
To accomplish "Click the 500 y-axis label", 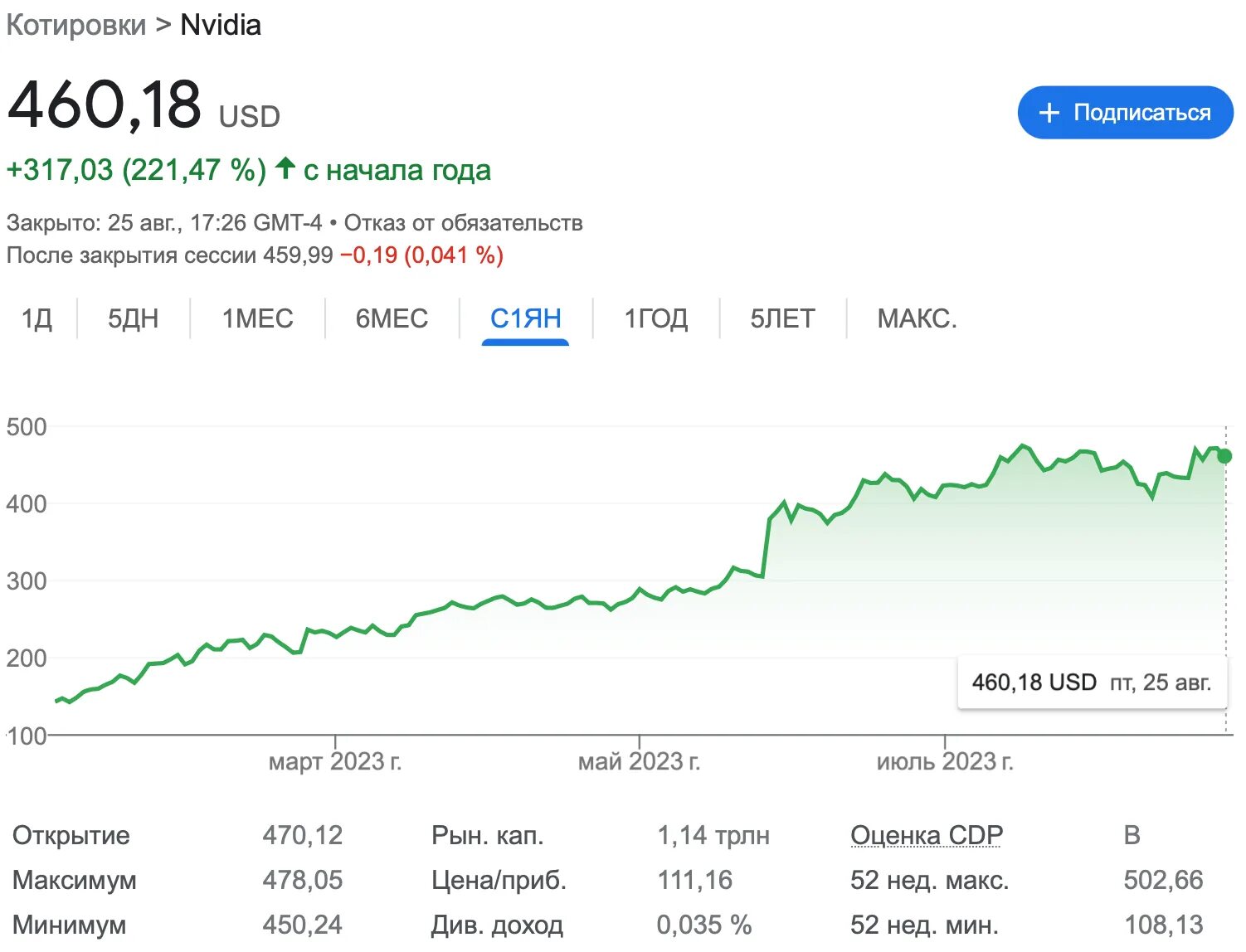I will tap(27, 427).
